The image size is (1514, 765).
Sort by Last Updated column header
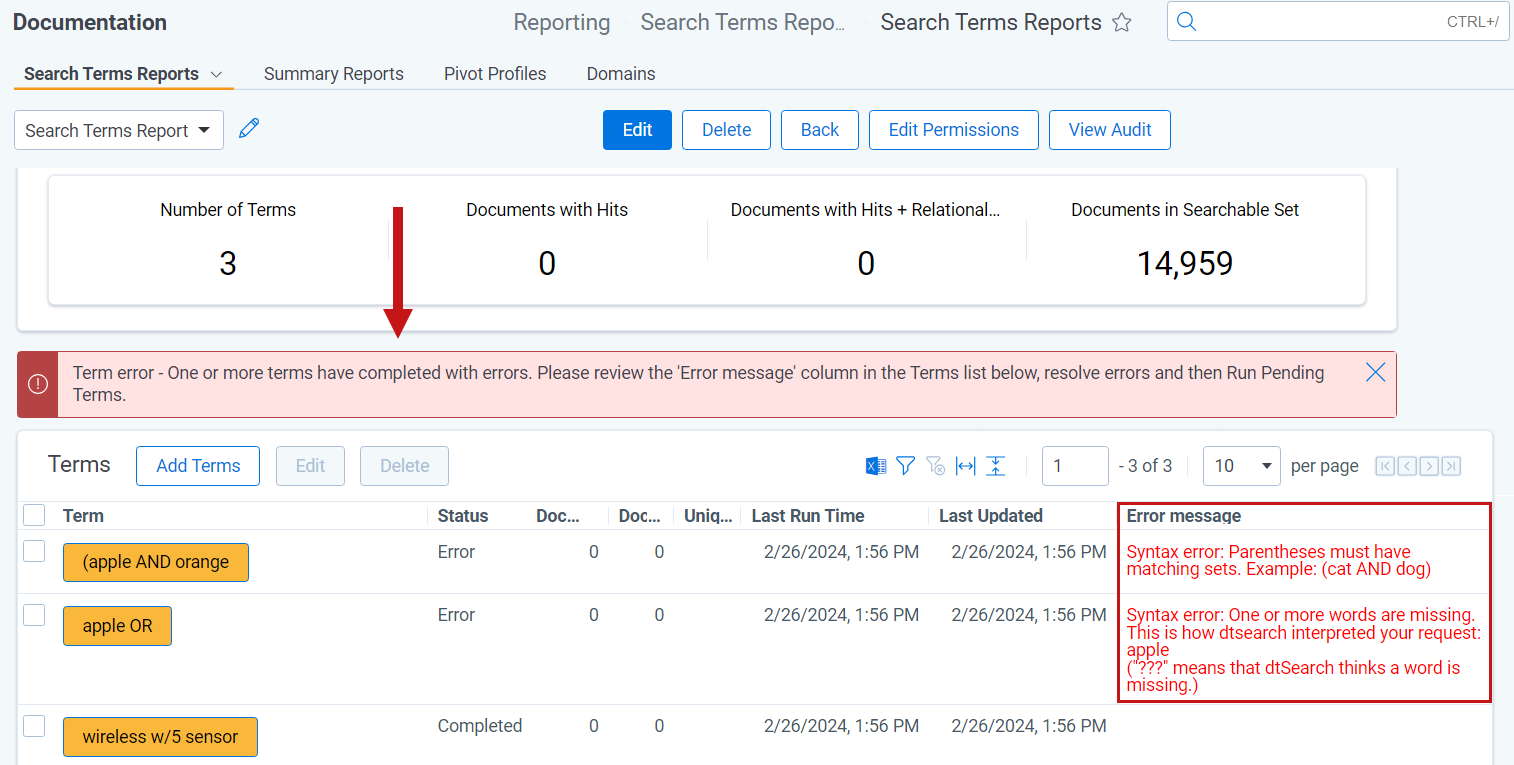991,516
